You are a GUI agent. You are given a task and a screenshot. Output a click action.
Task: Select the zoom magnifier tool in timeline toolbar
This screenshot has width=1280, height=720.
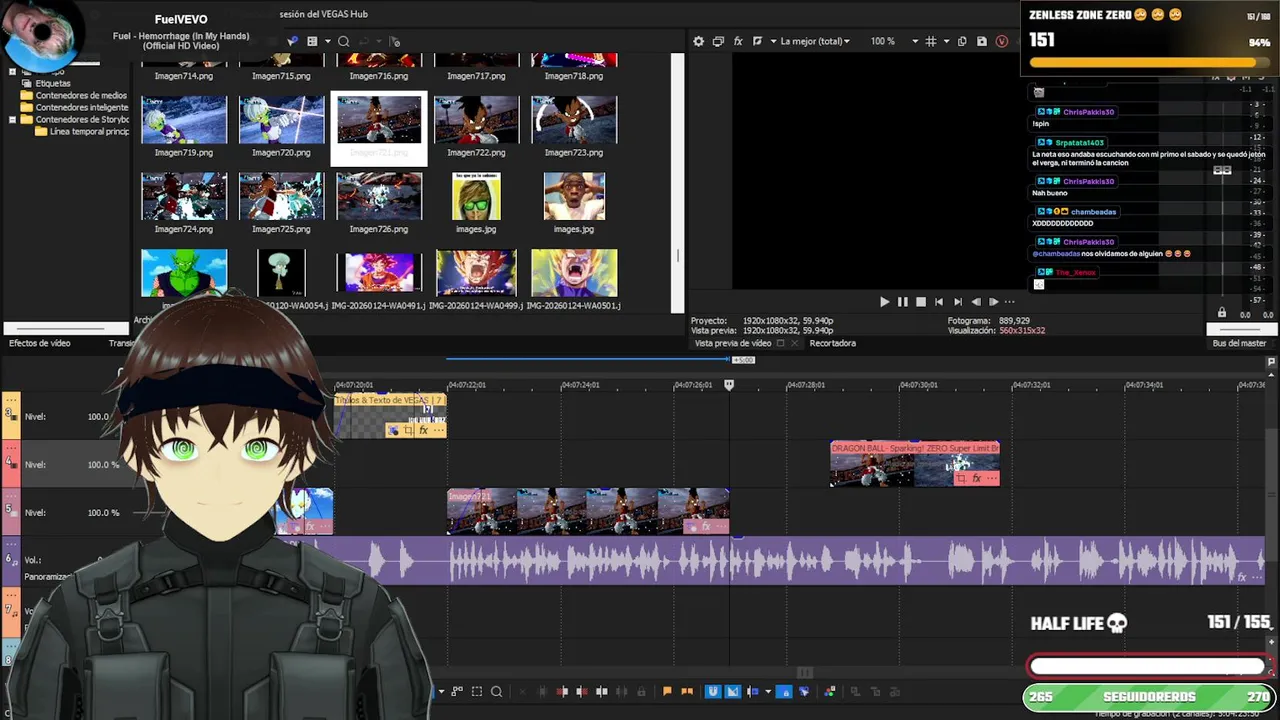click(496, 691)
